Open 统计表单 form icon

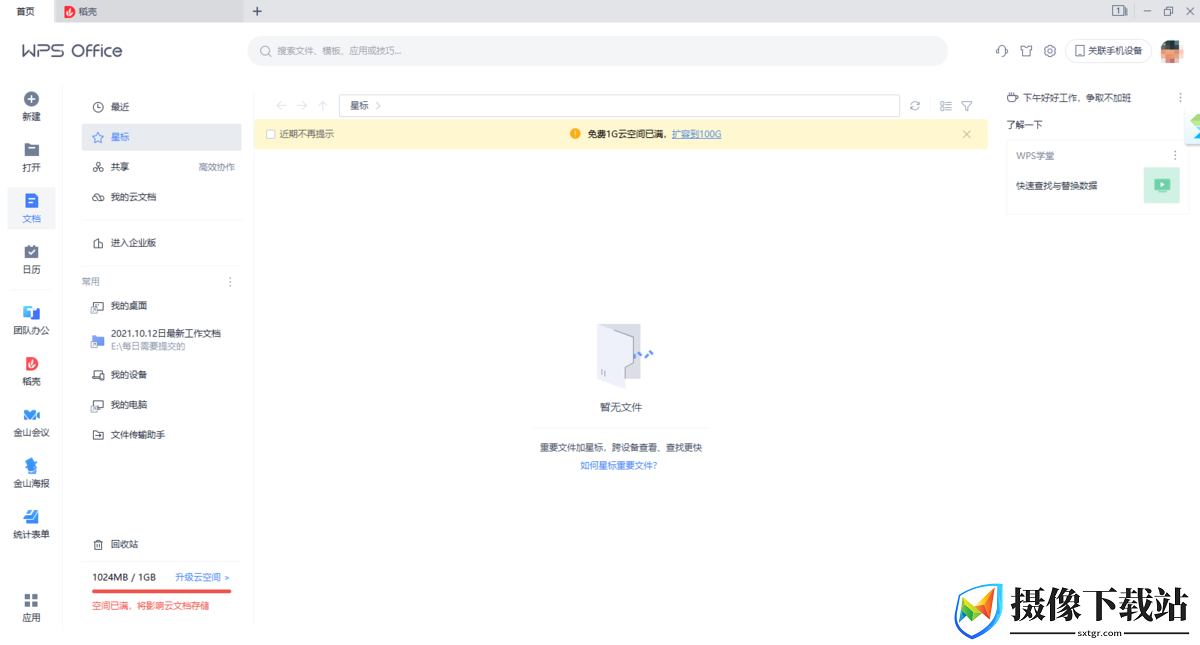[31, 516]
